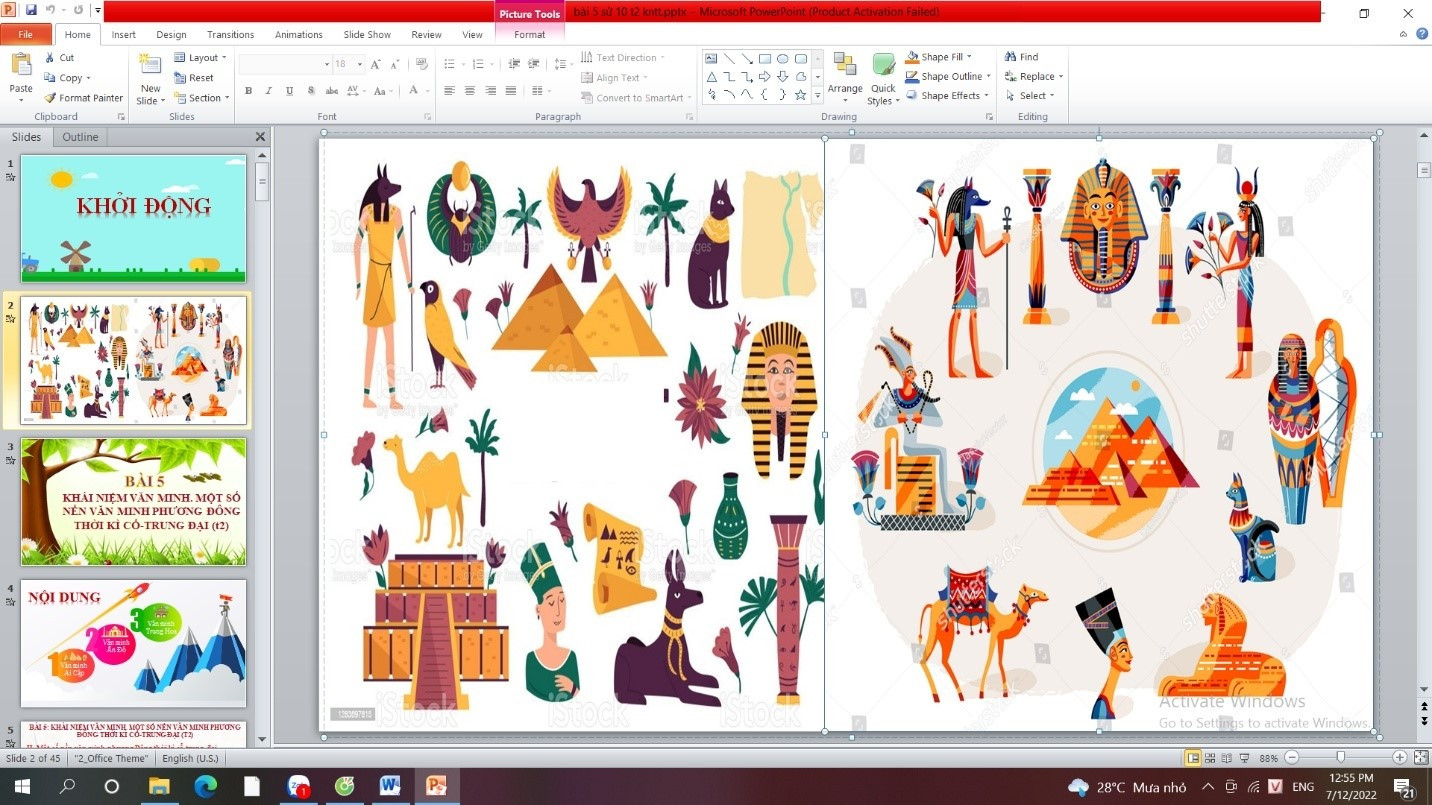This screenshot has height=805, width=1432.
Task: Click the Decrease Font Size icon
Action: pos(395,64)
